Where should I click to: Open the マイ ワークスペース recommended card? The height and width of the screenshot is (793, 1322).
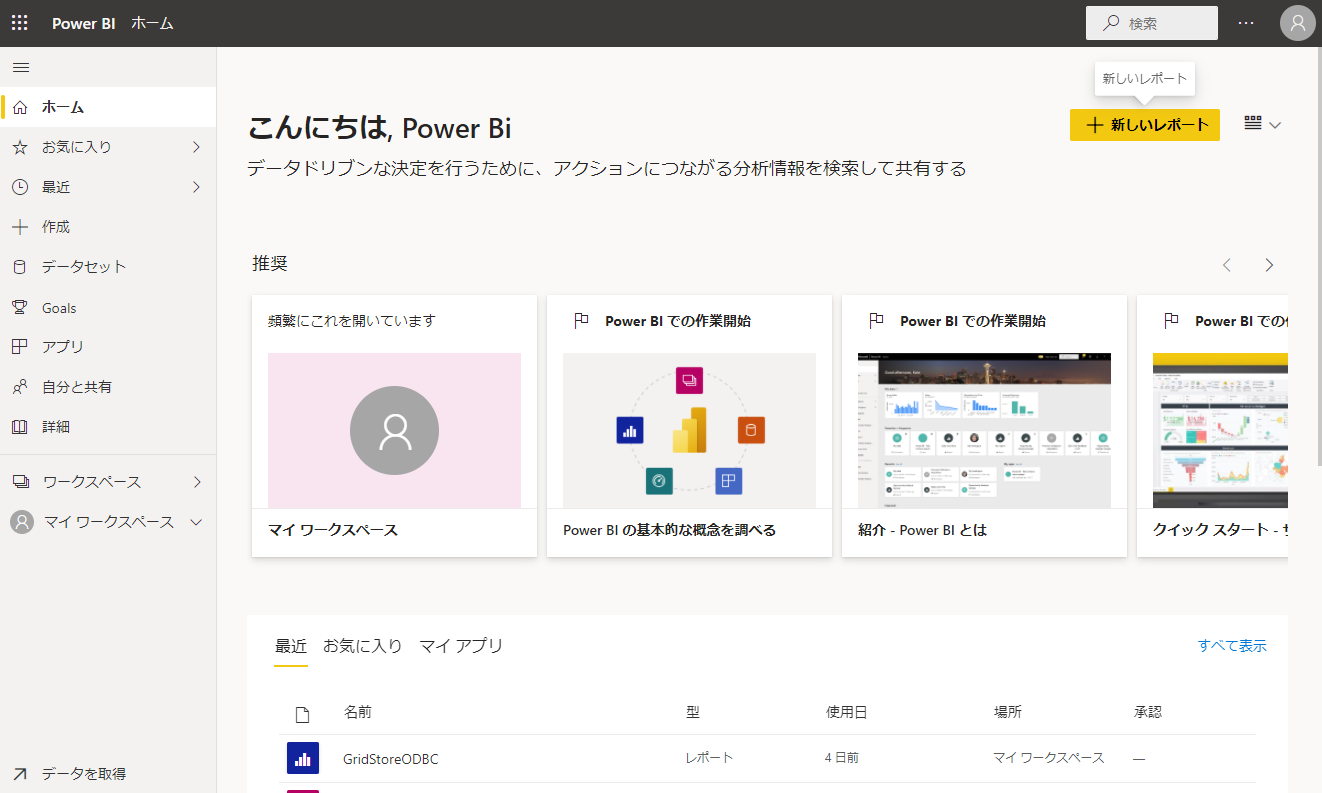(x=394, y=426)
